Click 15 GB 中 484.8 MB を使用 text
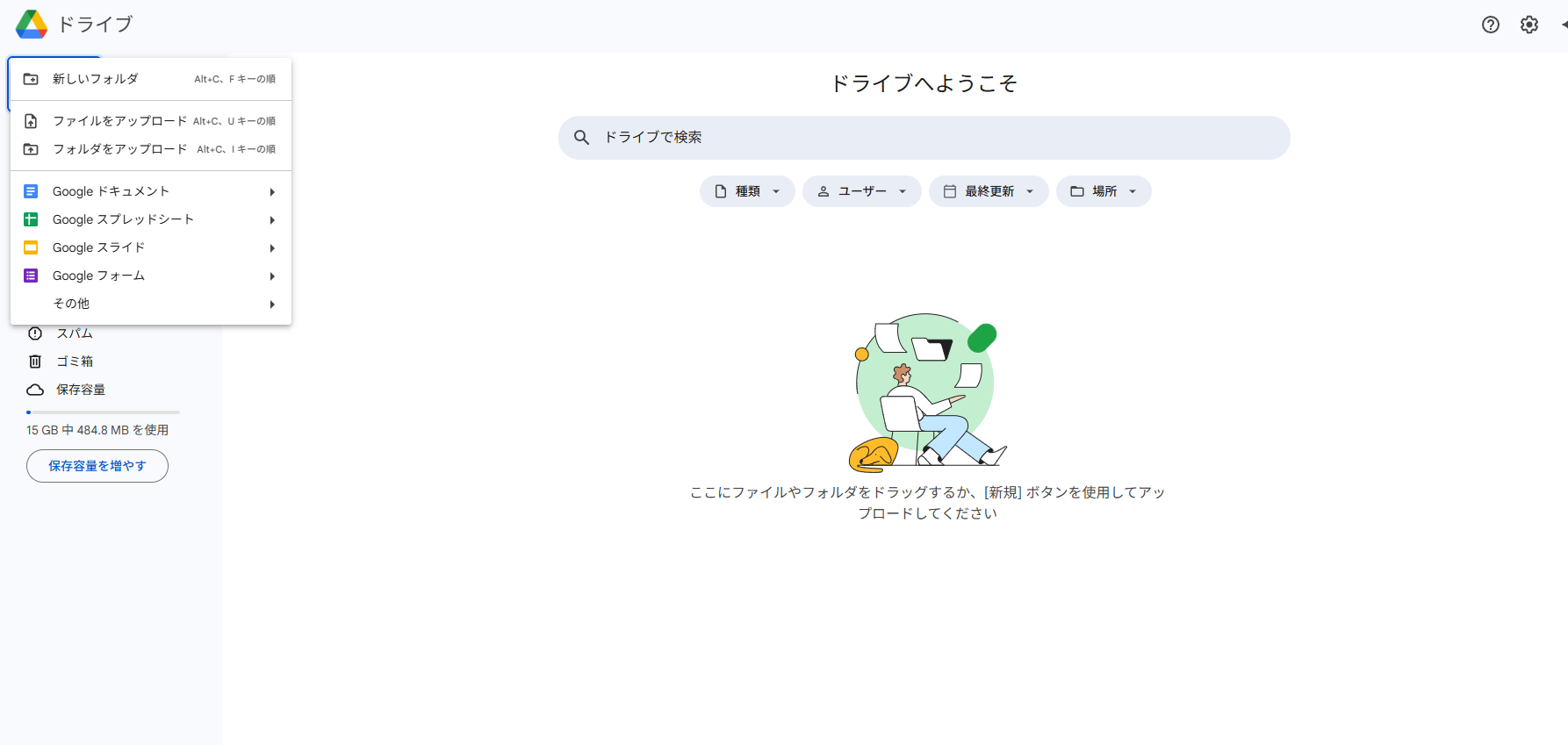Viewport: 1568px width, 745px height. pyautogui.click(x=97, y=430)
